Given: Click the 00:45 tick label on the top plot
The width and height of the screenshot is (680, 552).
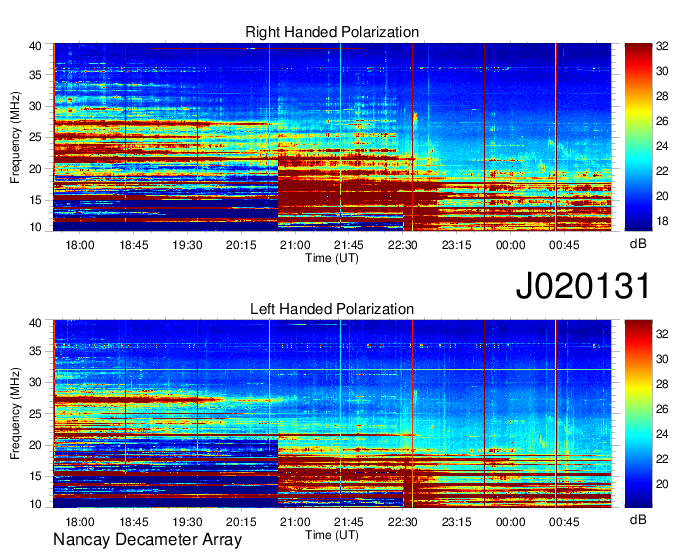Looking at the screenshot, I should [x=564, y=245].
